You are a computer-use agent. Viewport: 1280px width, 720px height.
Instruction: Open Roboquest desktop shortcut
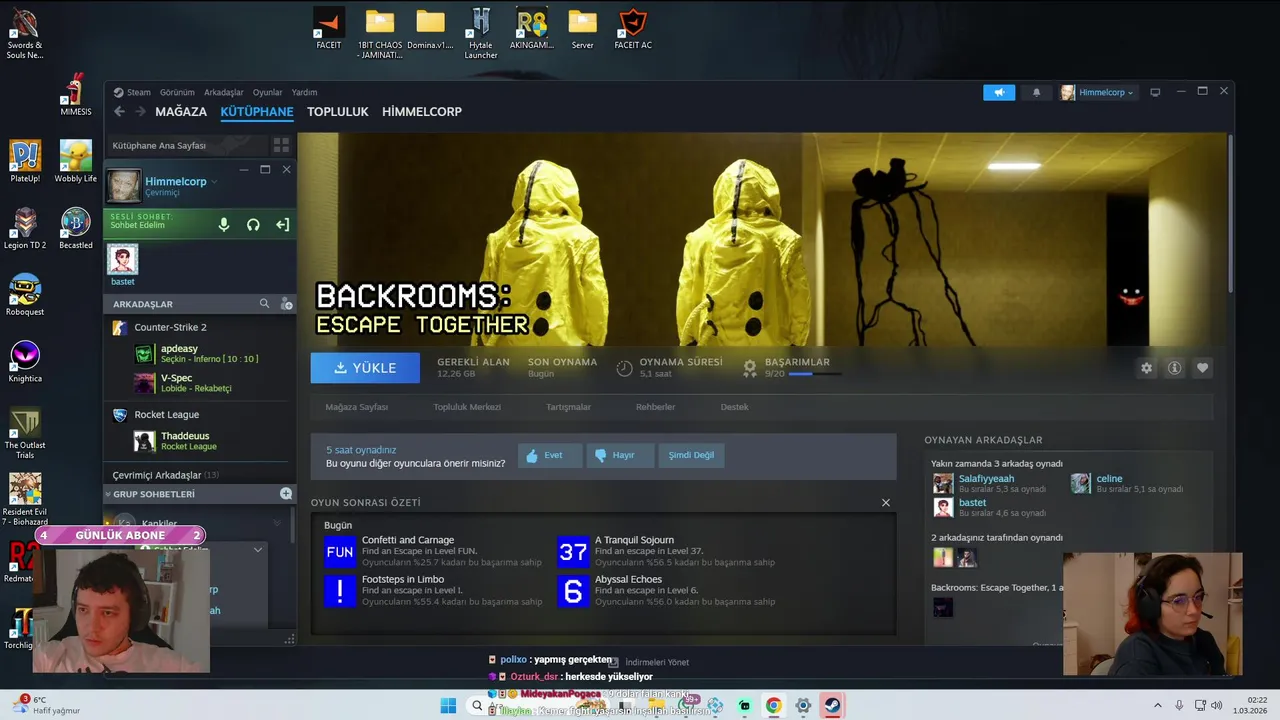tap(25, 295)
